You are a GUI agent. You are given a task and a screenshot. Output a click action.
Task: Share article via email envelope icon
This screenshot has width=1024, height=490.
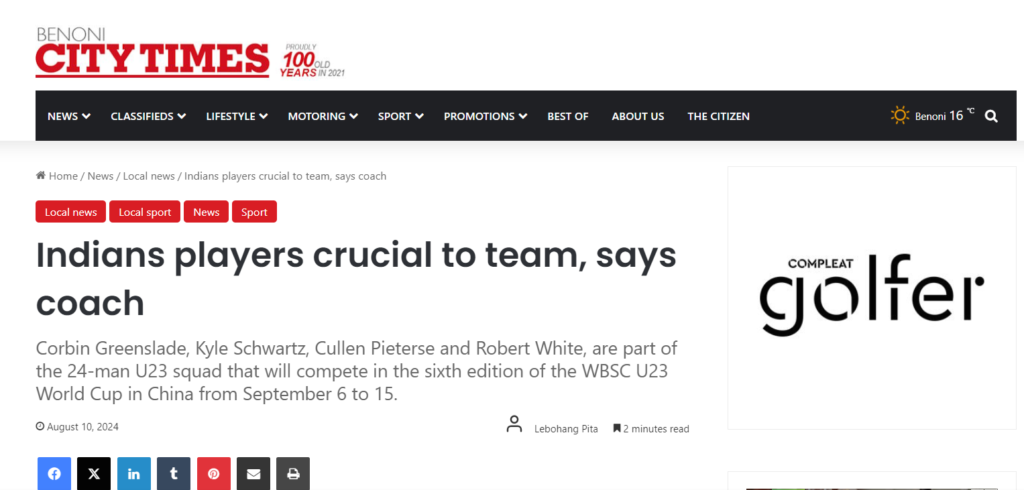point(253,474)
